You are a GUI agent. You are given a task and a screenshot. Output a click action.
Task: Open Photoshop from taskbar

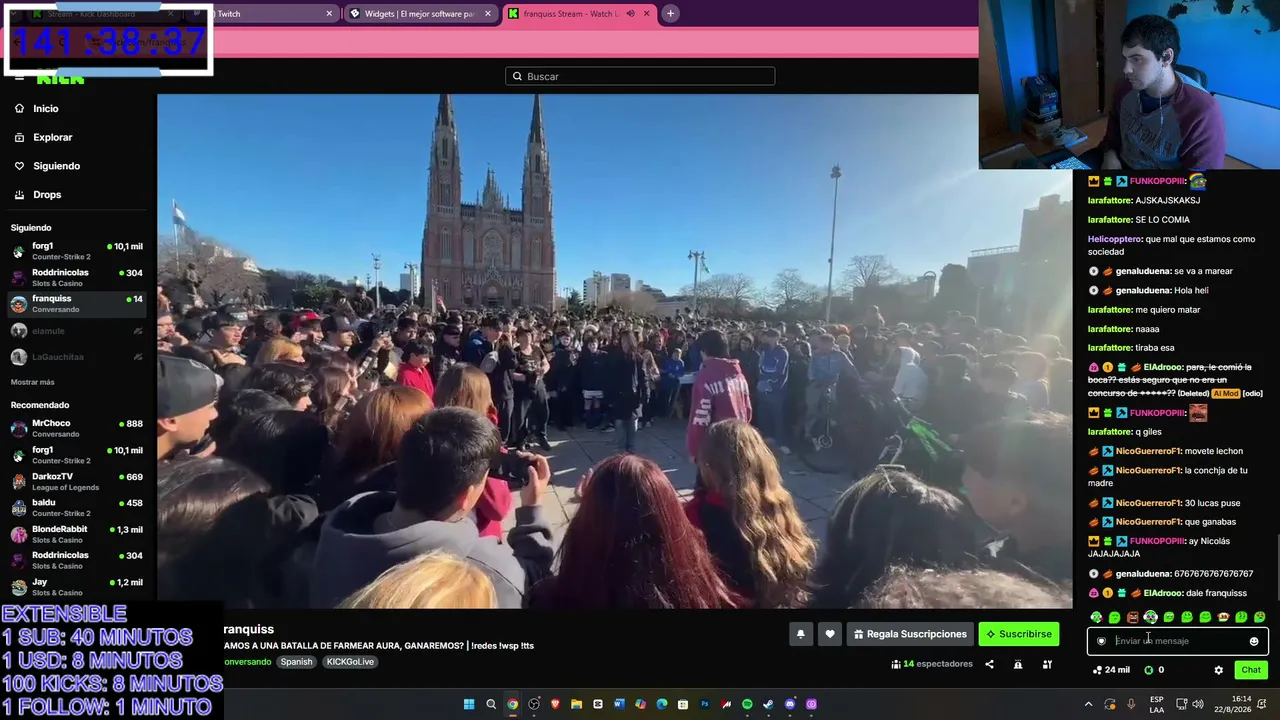tap(704, 704)
